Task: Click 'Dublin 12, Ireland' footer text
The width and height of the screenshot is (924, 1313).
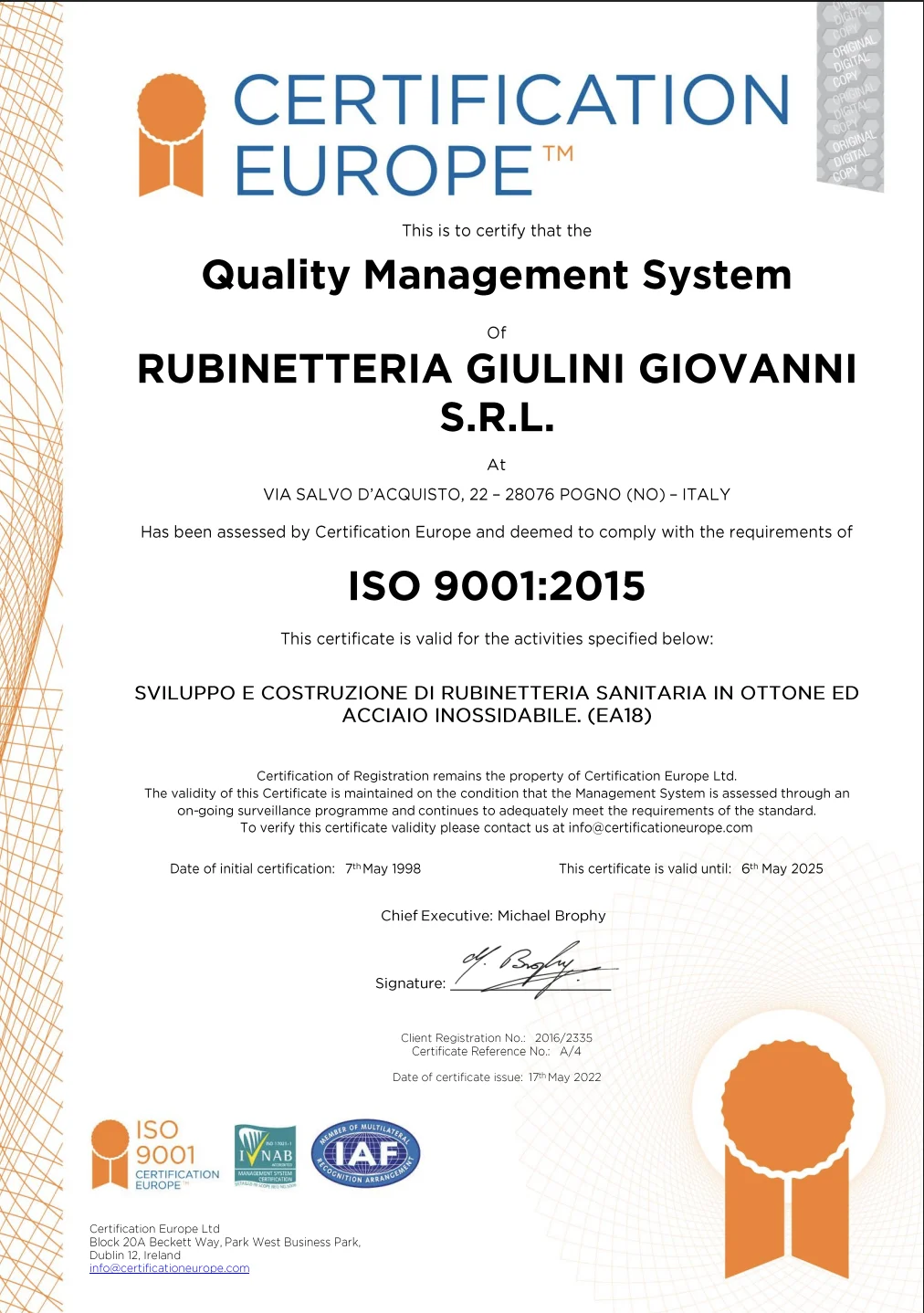Action: coord(135,1255)
